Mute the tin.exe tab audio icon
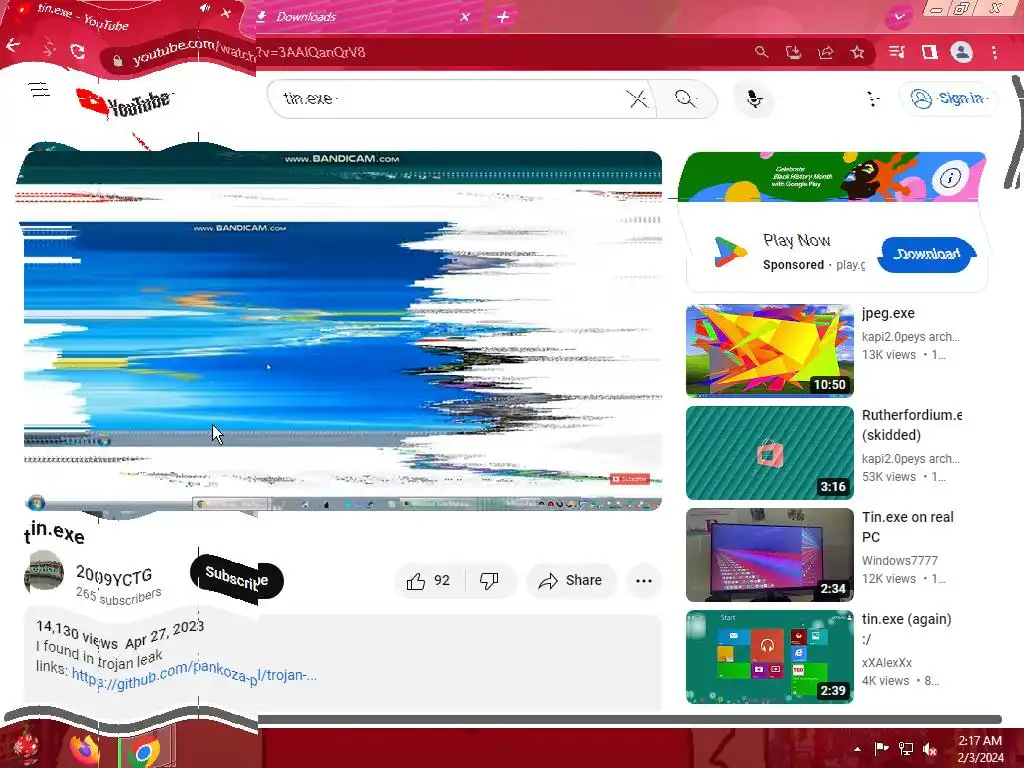The image size is (1024, 768). coord(205,8)
